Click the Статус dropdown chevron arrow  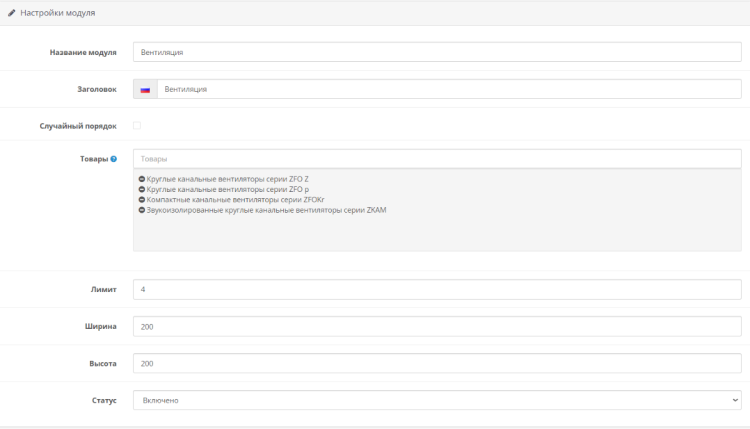(736, 400)
